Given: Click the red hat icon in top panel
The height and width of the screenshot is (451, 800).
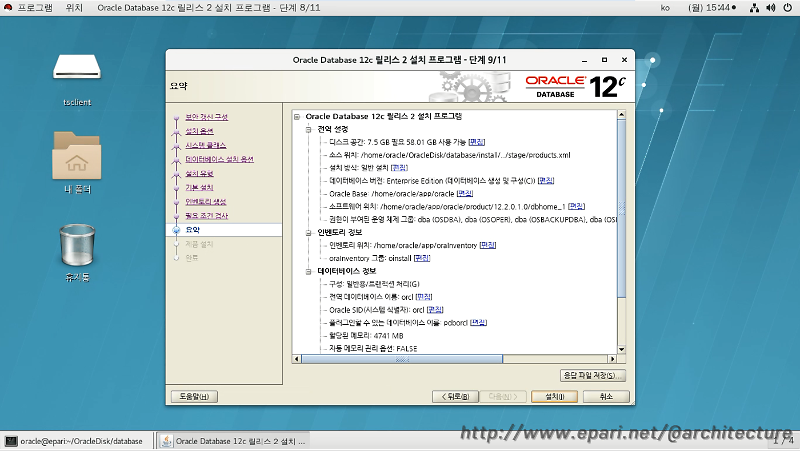Looking at the screenshot, I should coord(8,7).
